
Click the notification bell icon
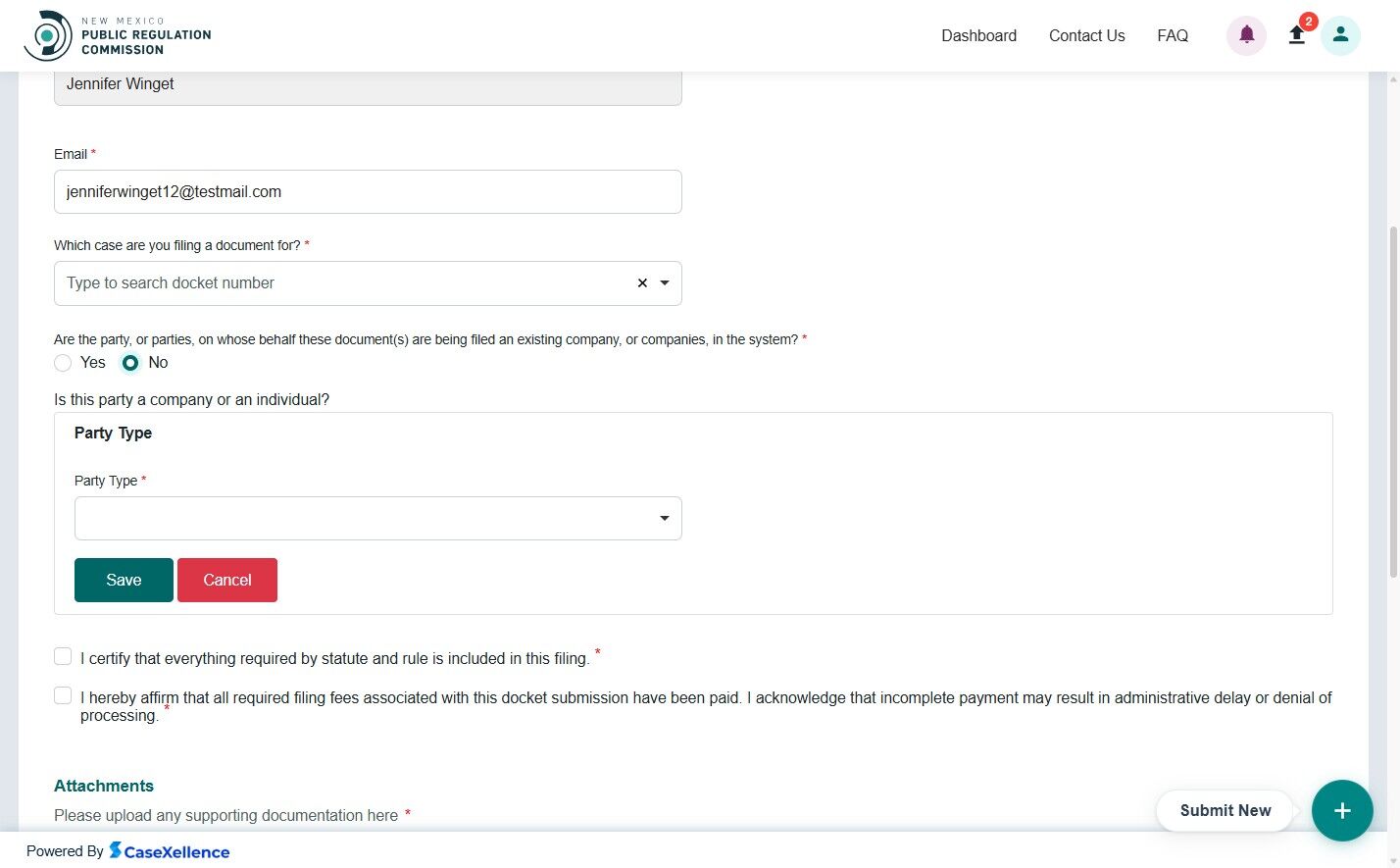click(1246, 35)
